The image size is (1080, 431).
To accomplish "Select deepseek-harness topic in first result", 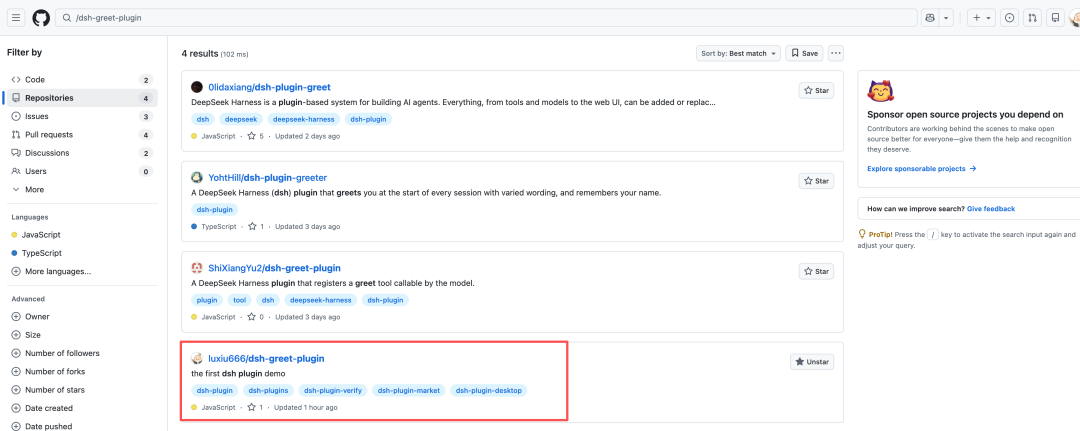I will 304,119.
